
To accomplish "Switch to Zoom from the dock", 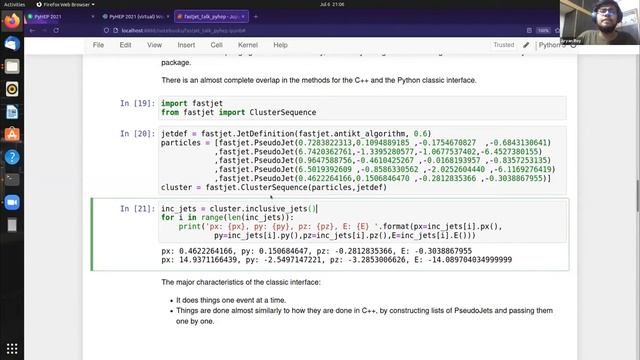I will point(12,202).
